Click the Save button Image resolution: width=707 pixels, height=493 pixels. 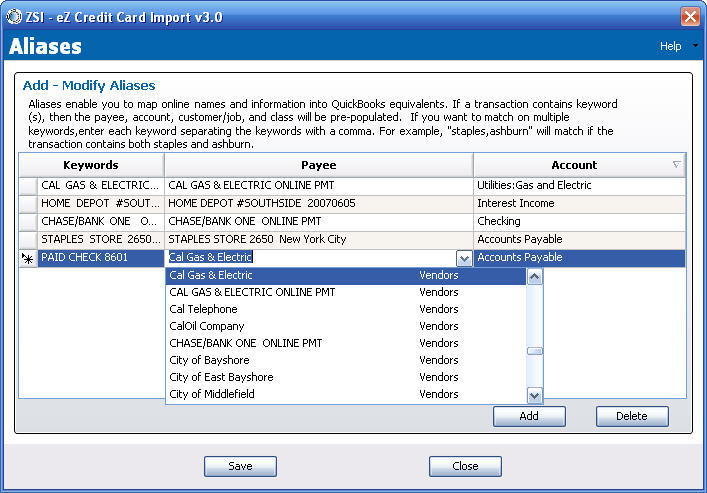click(x=240, y=466)
